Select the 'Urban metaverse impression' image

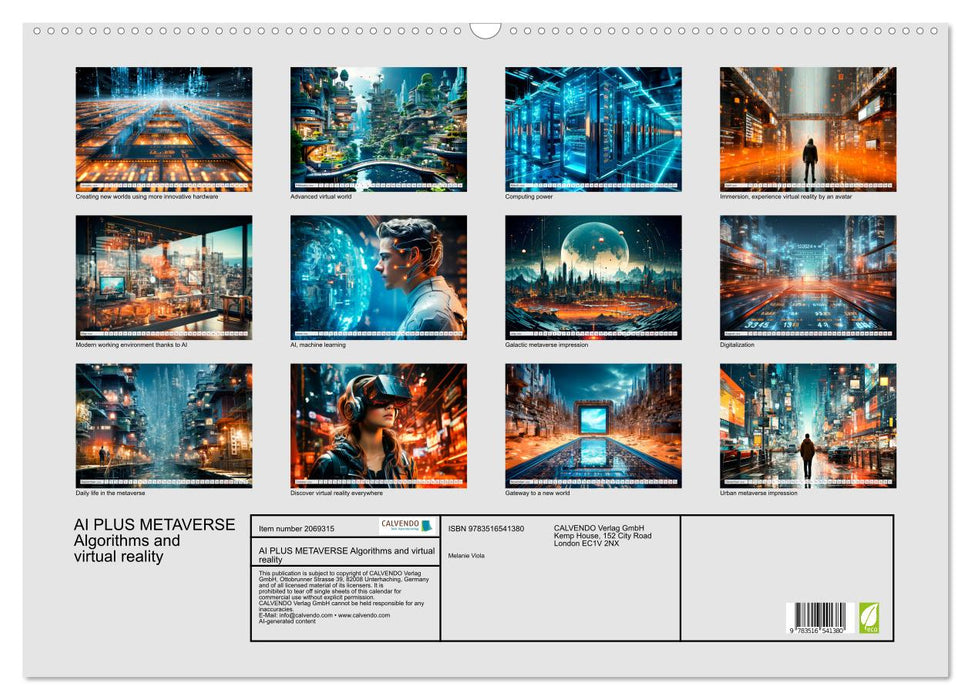(807, 425)
